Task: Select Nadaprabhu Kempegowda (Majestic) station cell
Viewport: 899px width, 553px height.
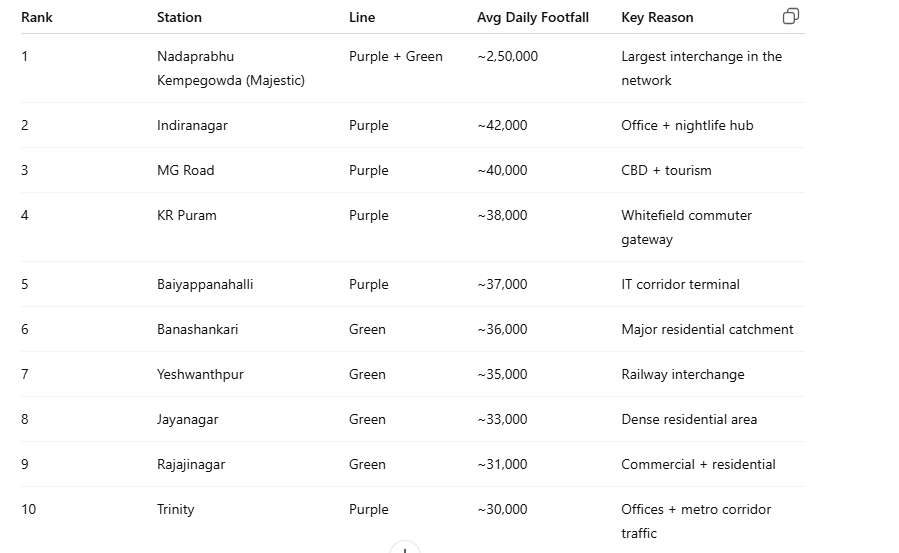Action: click(230, 68)
